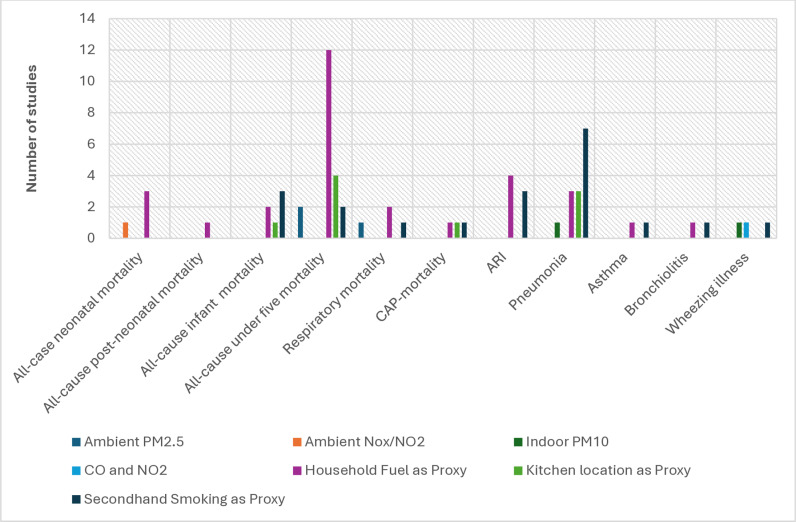Click the Ambient PM2.5 legend color swatch
The image size is (796, 522).
(x=76, y=442)
